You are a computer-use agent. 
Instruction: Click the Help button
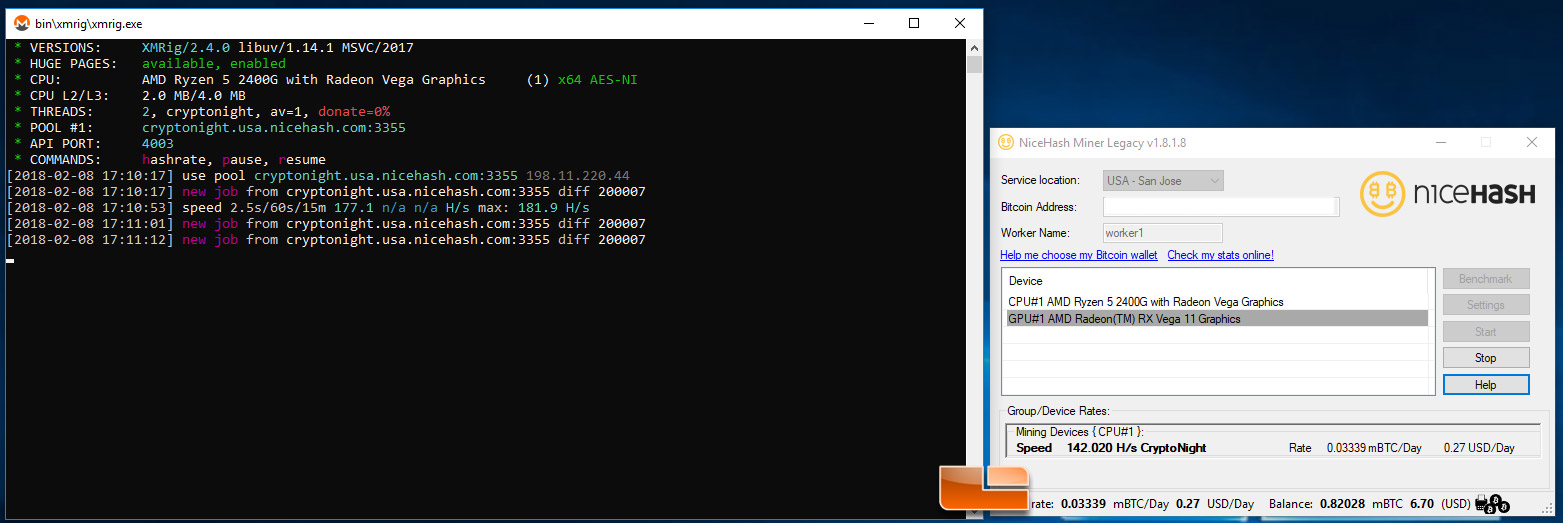tap(1486, 384)
